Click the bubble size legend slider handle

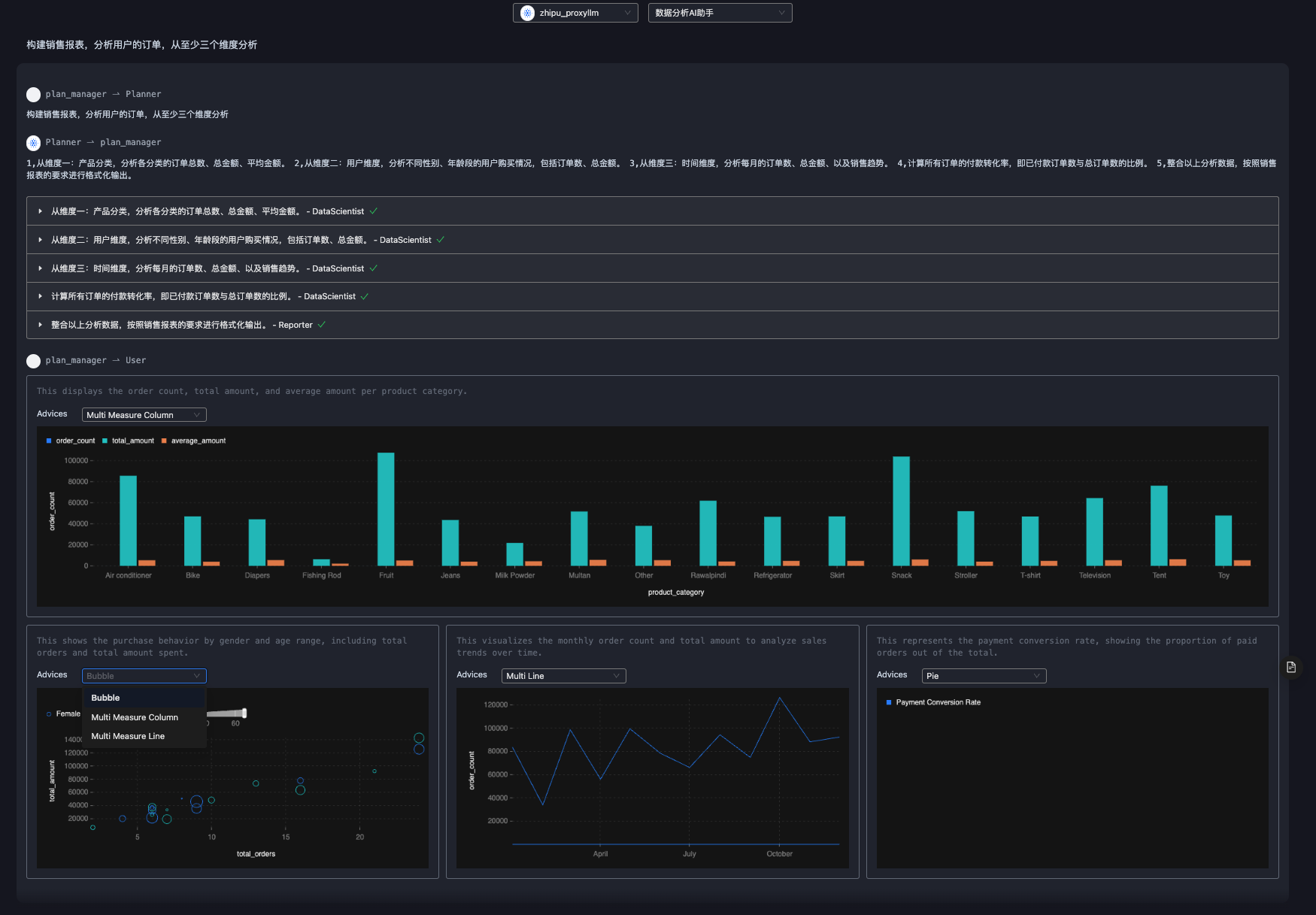[x=244, y=713]
